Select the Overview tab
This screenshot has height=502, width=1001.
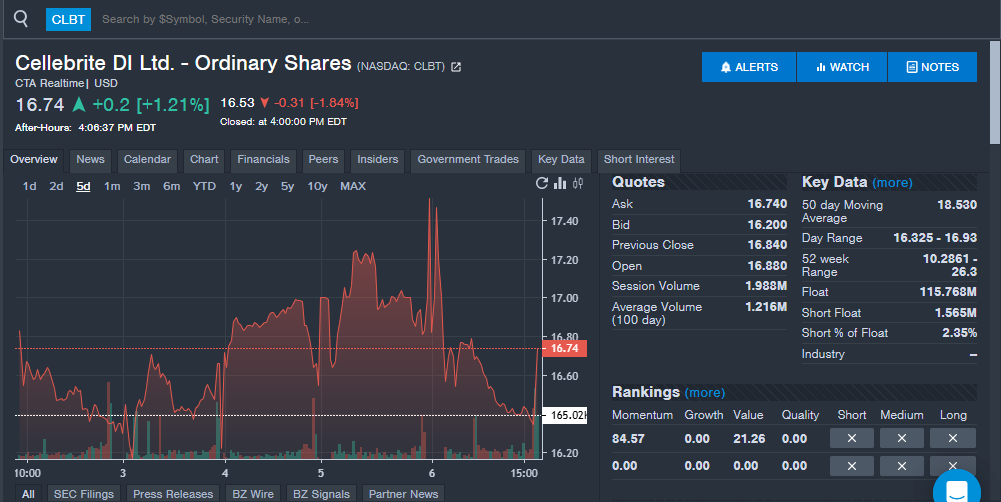pos(33,160)
